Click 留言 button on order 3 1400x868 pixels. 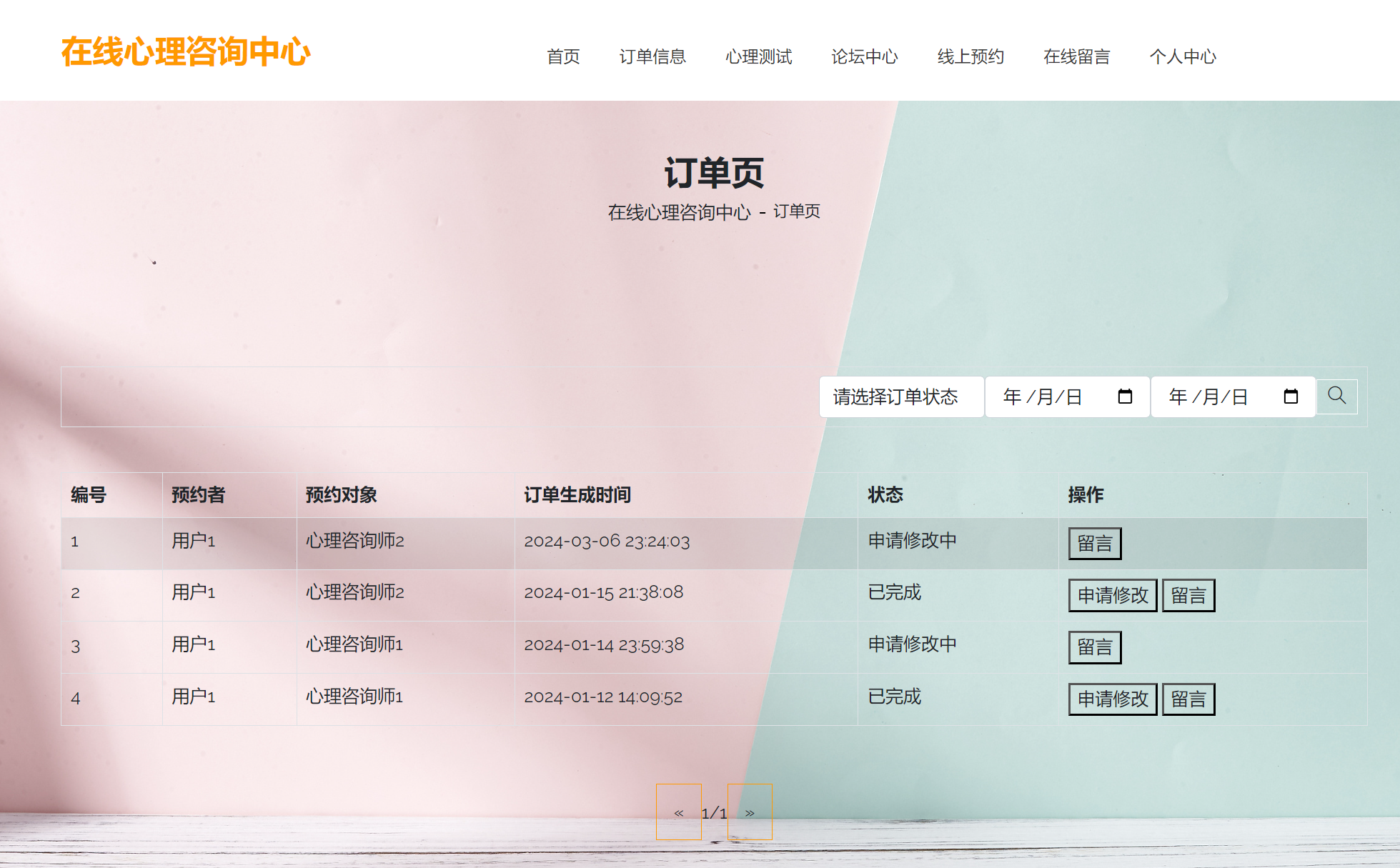coord(1095,646)
